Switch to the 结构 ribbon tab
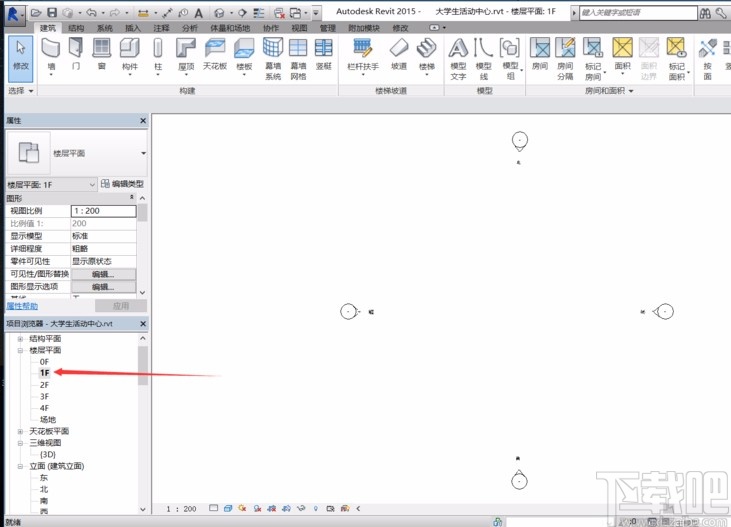 pos(76,28)
